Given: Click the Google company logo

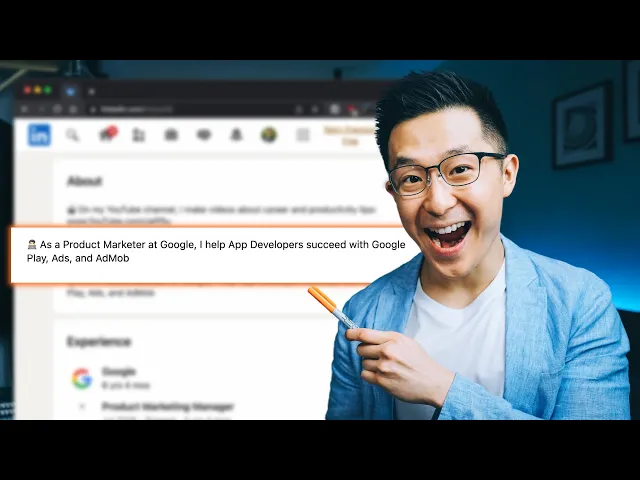Looking at the screenshot, I should pos(82,378).
